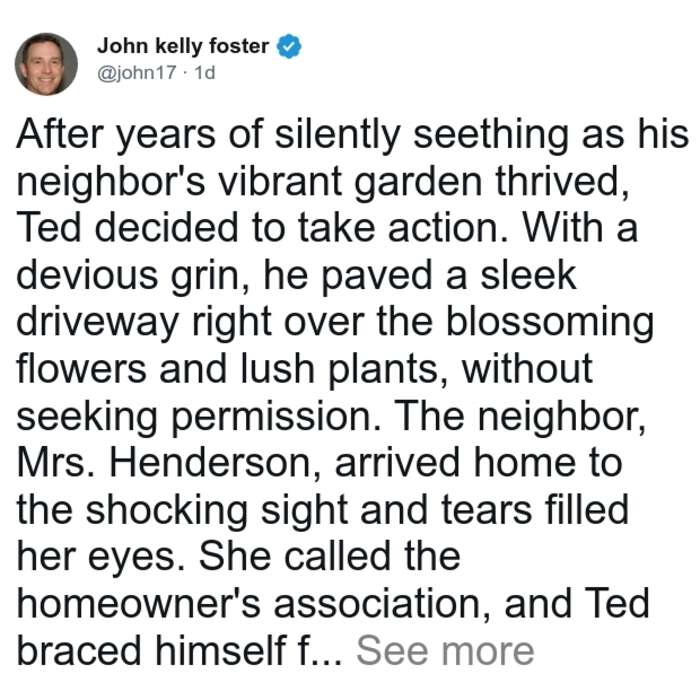The height and width of the screenshot is (700, 700).
Task: Click the words 'her eyes. She called the'
Action: [x=238, y=557]
